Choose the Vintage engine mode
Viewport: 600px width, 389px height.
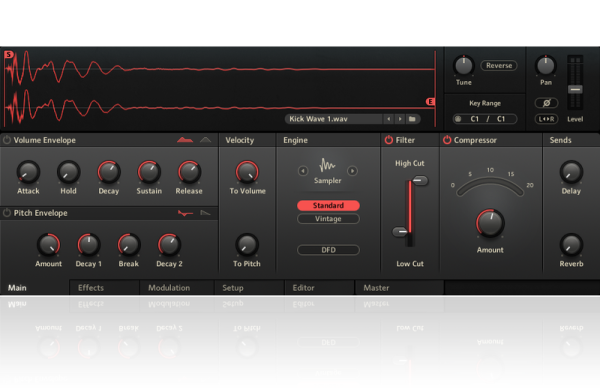[328, 219]
